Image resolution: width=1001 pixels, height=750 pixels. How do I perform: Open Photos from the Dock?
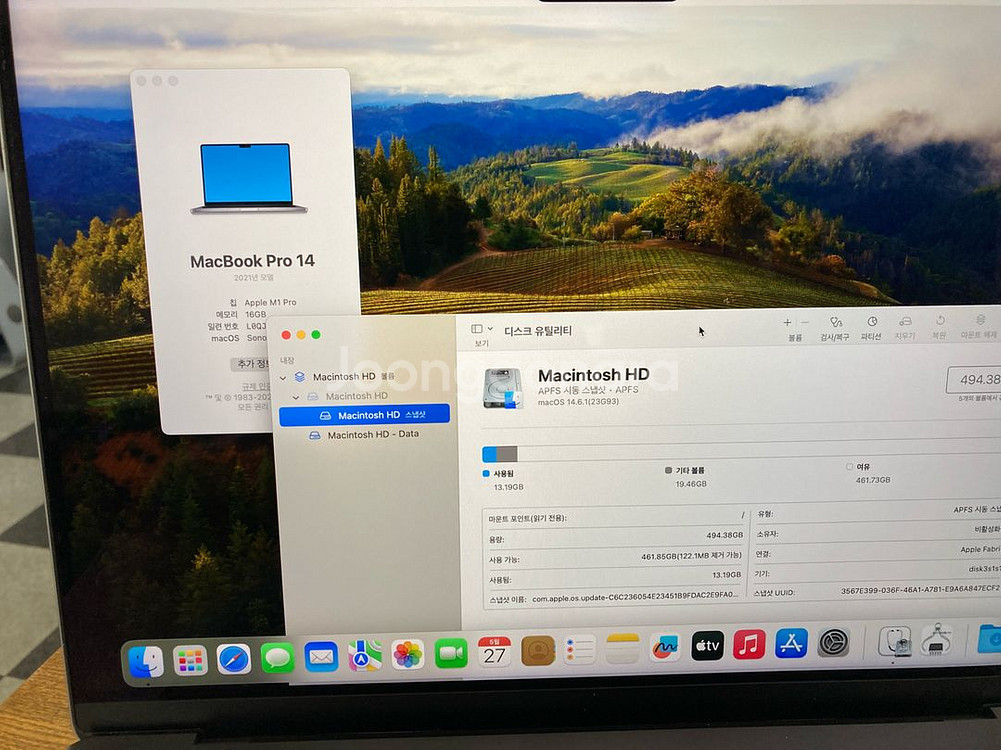408,654
